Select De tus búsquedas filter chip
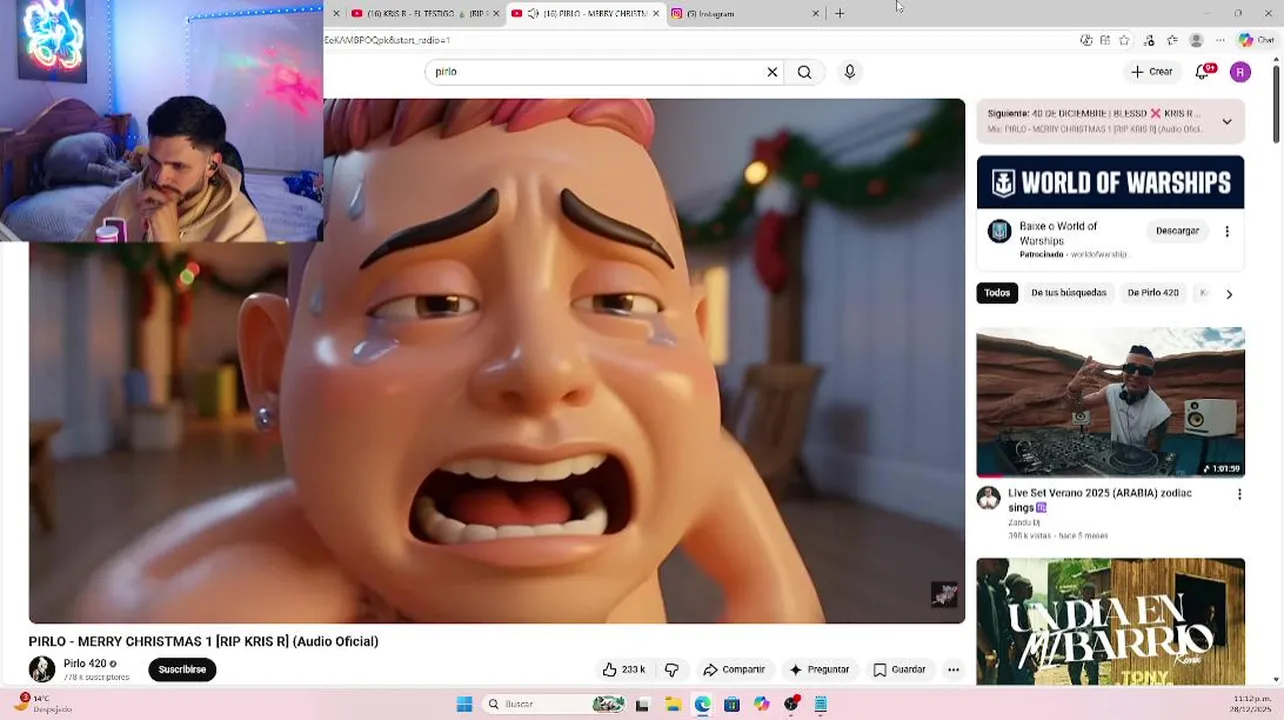 point(1069,293)
